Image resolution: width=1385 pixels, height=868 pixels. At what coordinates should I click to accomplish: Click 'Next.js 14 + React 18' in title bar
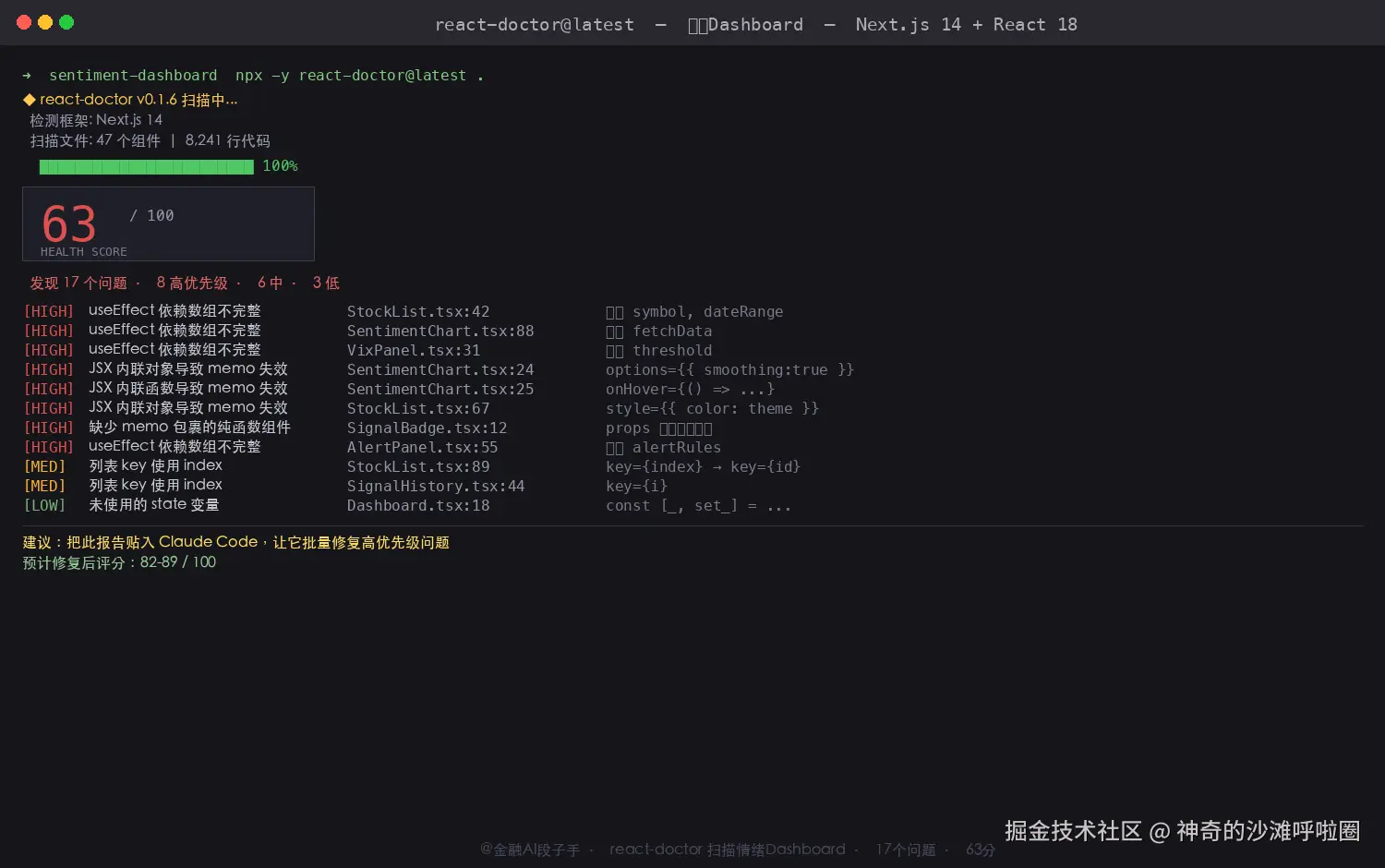tap(966, 25)
